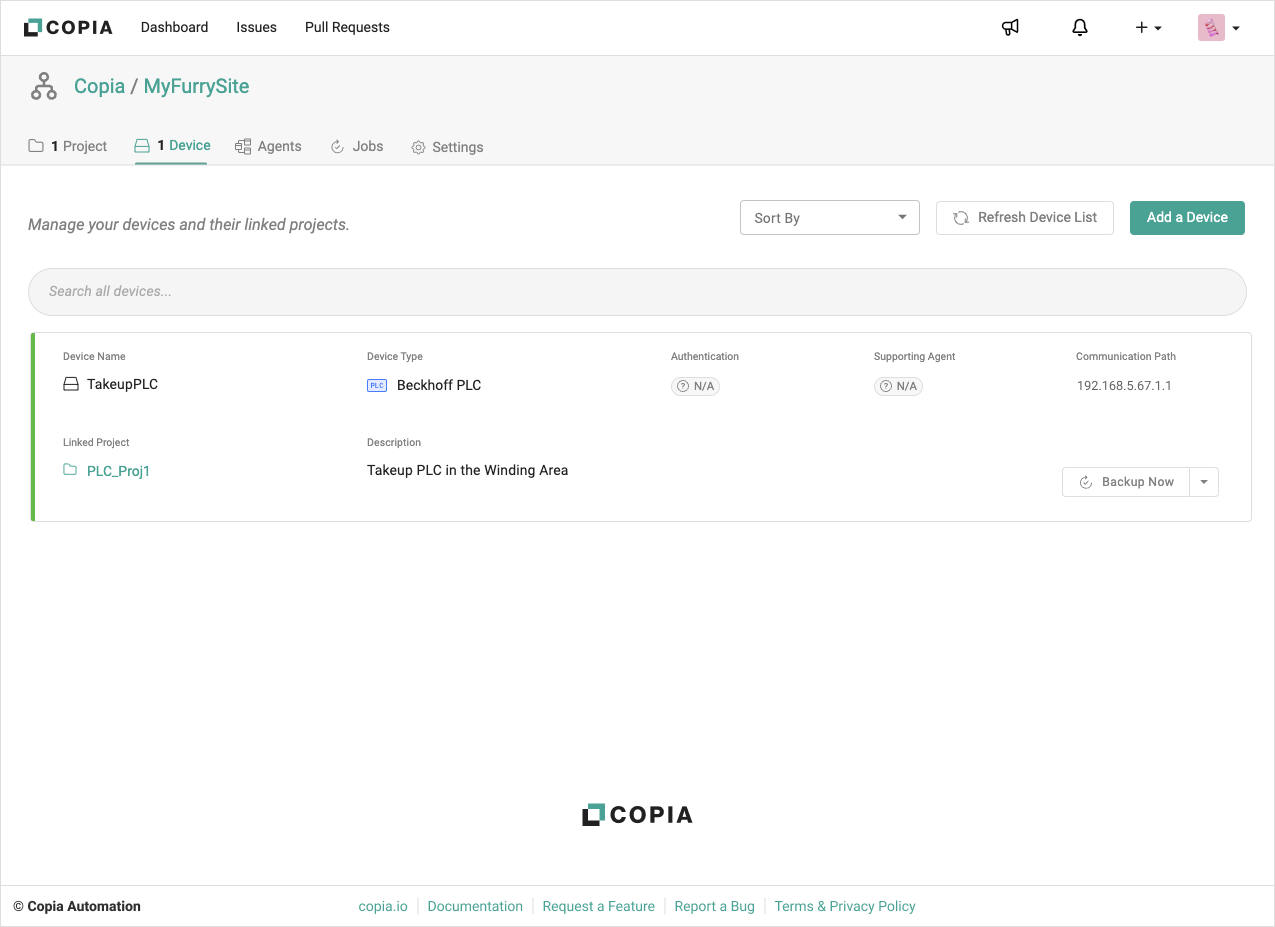Click the Authentication N/A badge
The height and width of the screenshot is (927, 1275).
[x=695, y=386]
